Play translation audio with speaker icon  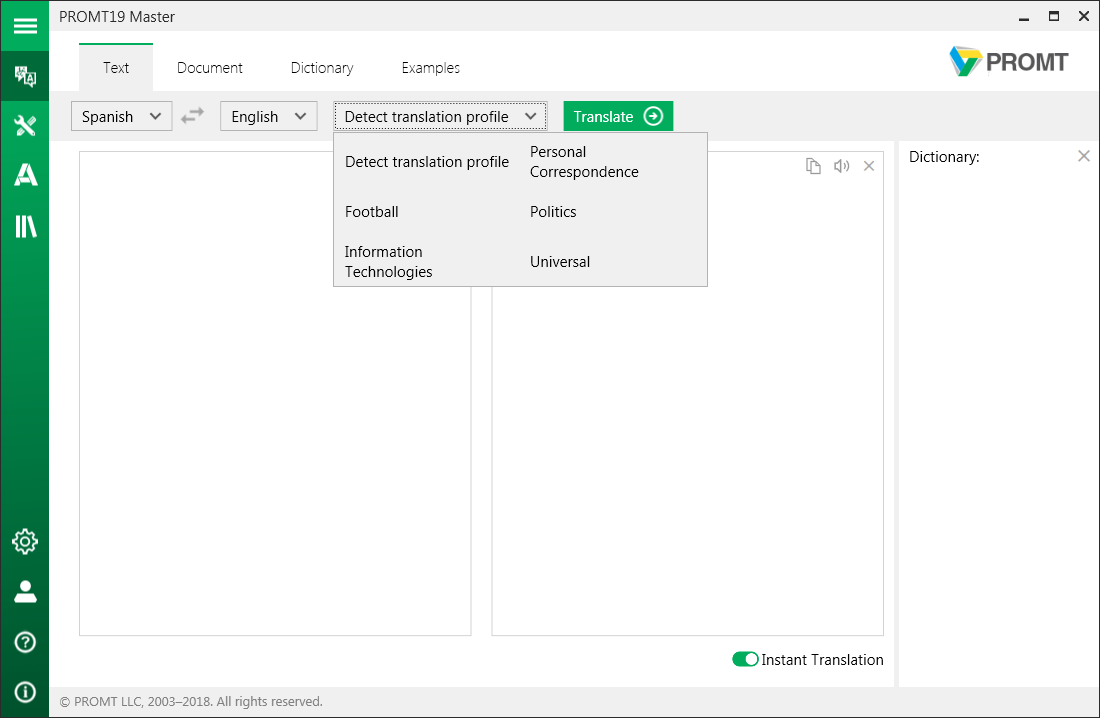(842, 166)
